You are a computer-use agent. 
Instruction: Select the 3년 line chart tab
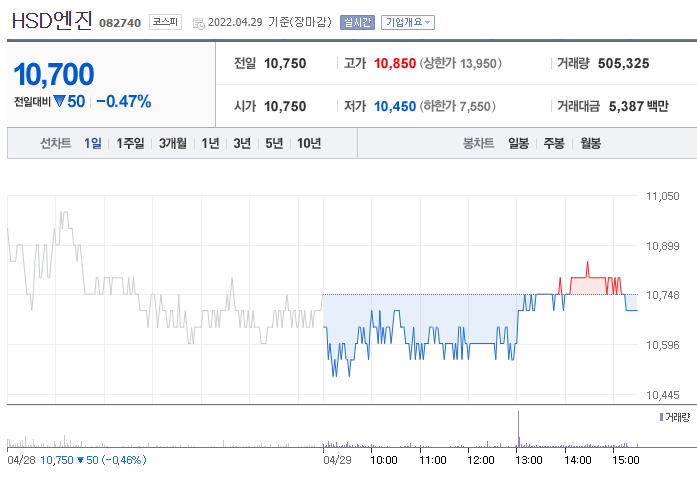click(x=242, y=143)
